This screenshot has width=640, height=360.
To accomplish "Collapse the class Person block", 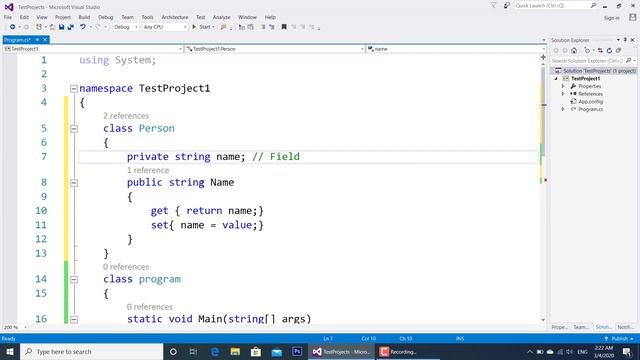I will point(74,129).
